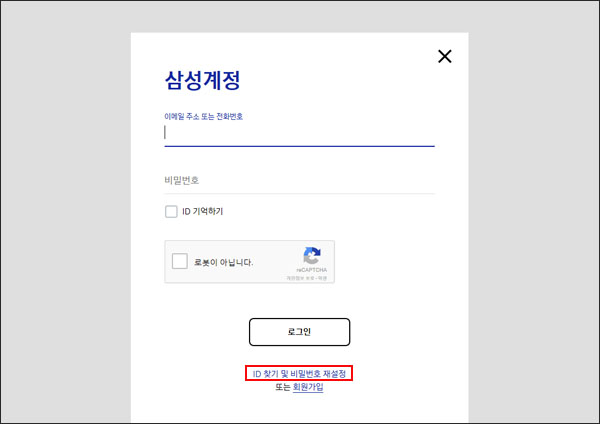
Task: Click the 삼성계정 heading
Action: click(x=202, y=80)
